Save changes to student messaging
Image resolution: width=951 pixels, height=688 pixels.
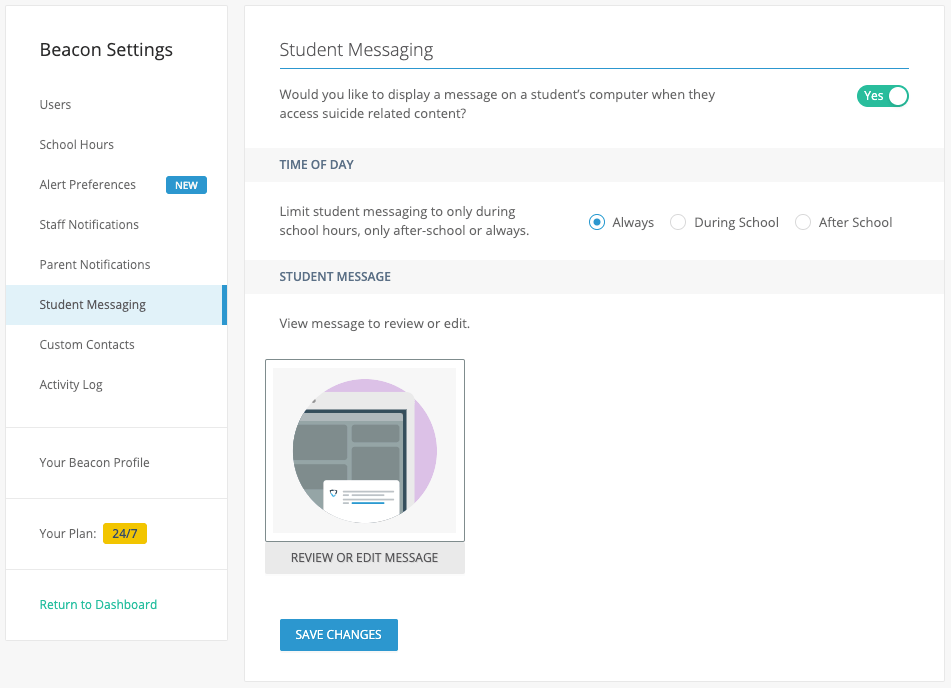[338, 635]
